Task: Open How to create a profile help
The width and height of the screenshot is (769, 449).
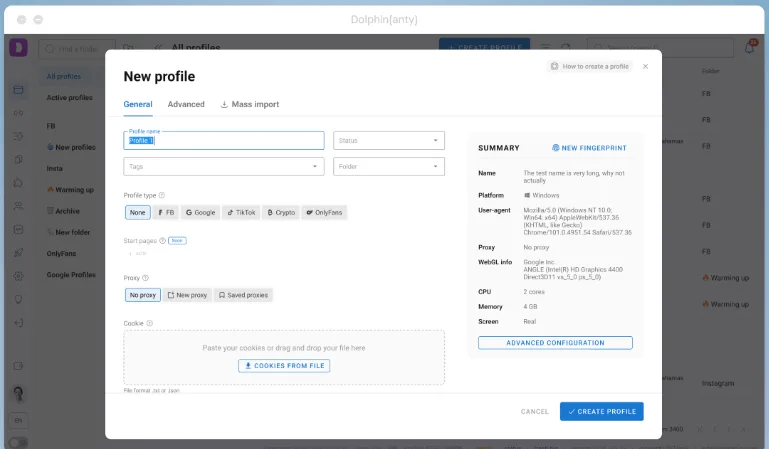Action: (590, 66)
